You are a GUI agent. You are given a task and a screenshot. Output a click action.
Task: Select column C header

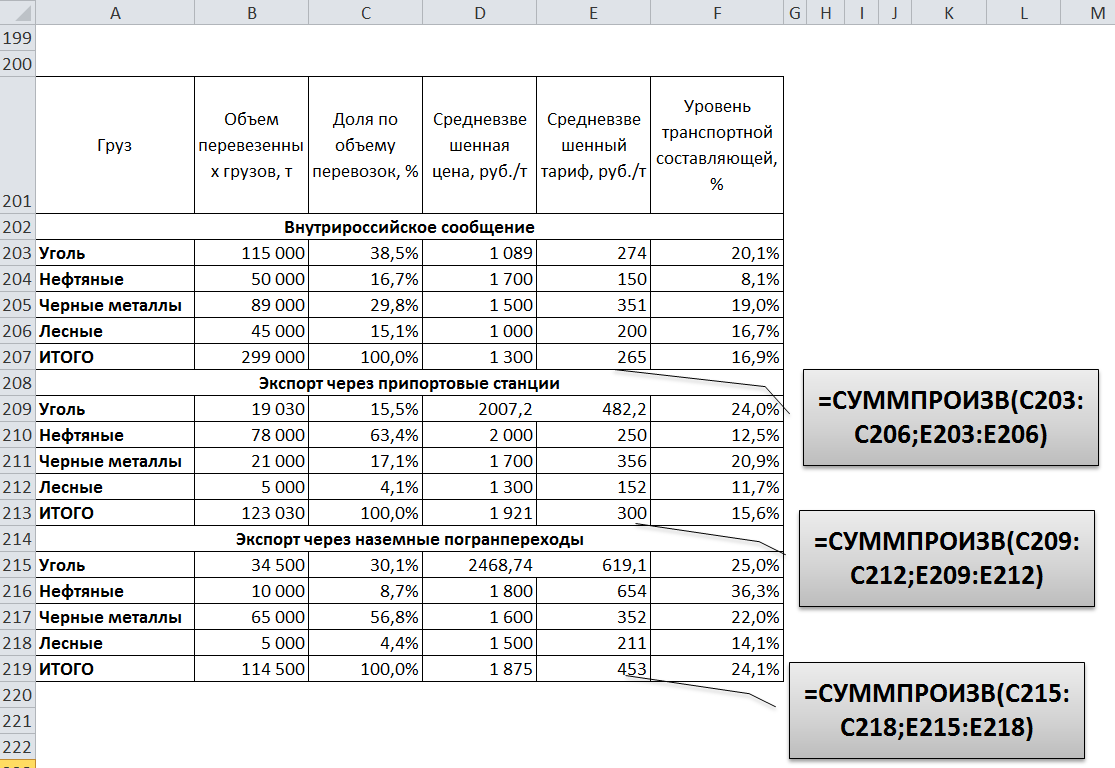coord(366,13)
